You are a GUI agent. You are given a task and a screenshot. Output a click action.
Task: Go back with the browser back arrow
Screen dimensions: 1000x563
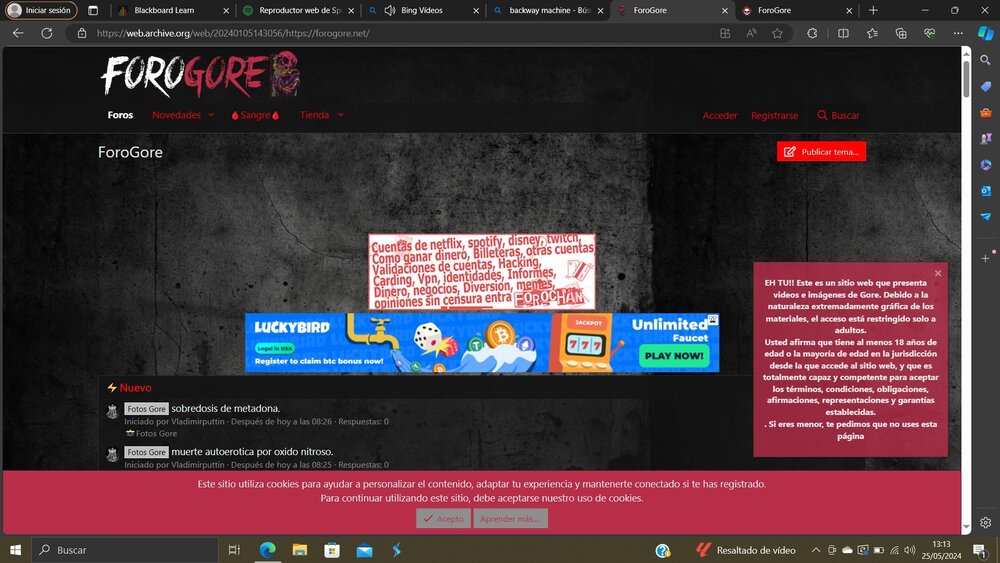[18, 33]
